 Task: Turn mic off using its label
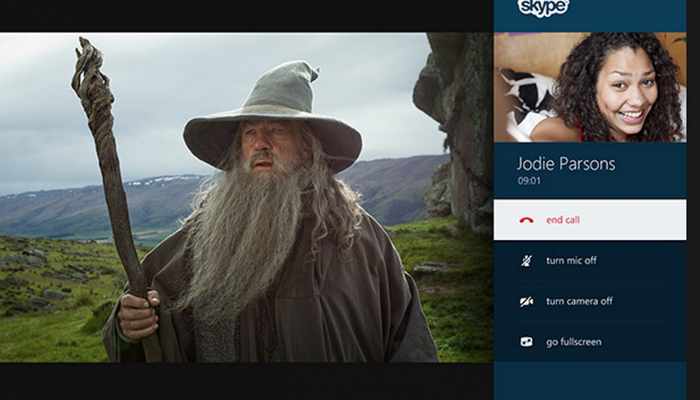[571, 260]
